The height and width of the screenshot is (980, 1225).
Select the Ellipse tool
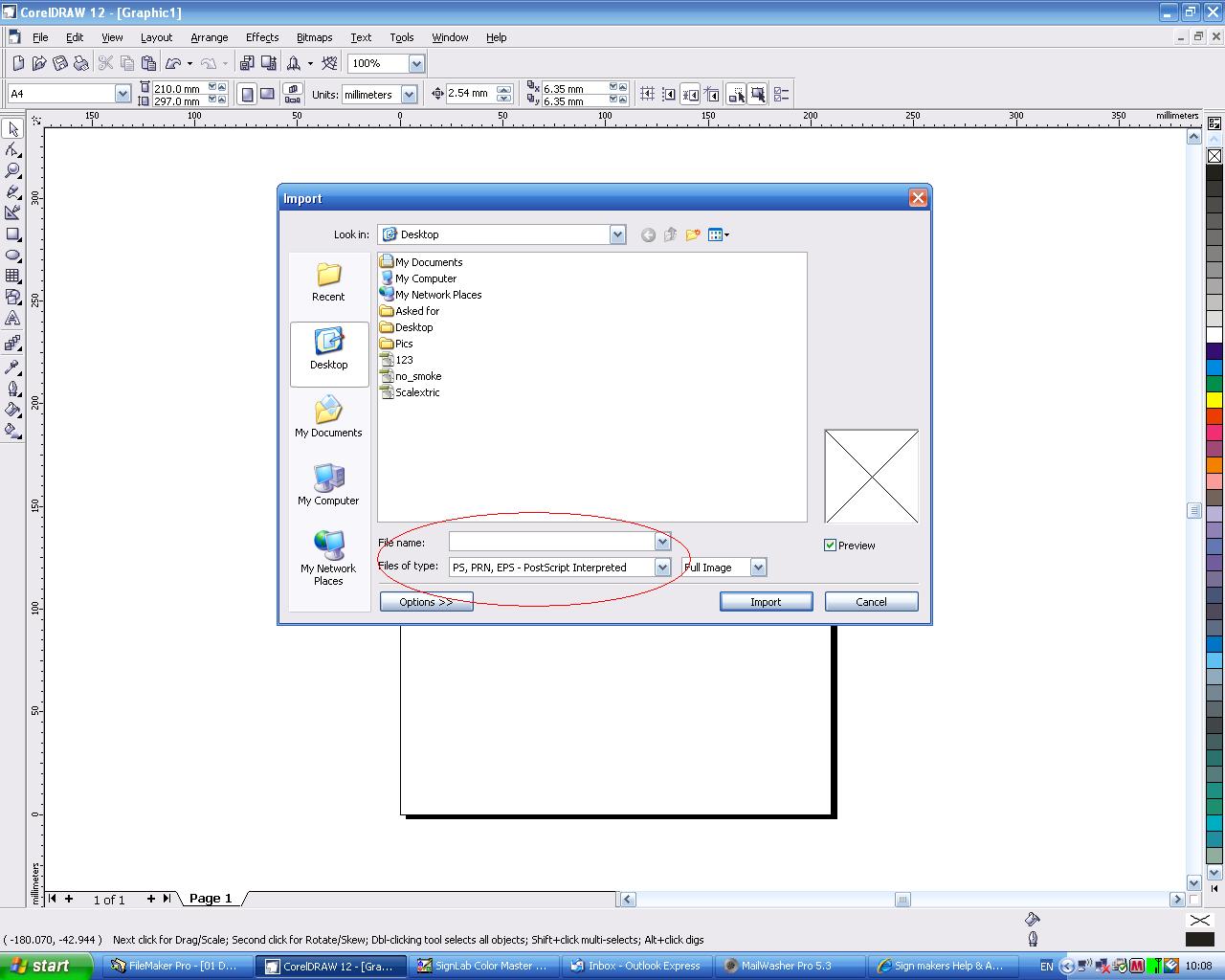[12, 256]
